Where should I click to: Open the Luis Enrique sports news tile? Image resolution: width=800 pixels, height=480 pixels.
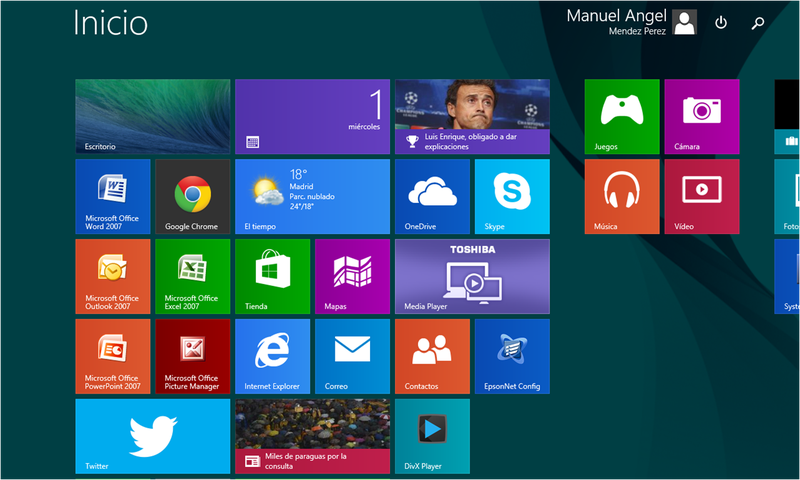tap(472, 116)
